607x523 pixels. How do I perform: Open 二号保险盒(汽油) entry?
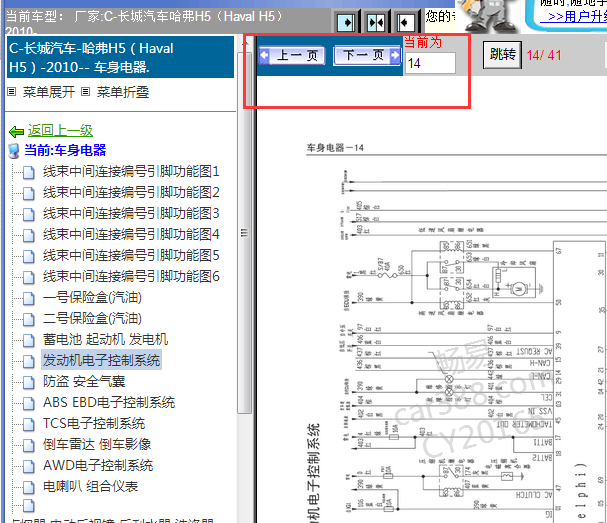(92, 318)
